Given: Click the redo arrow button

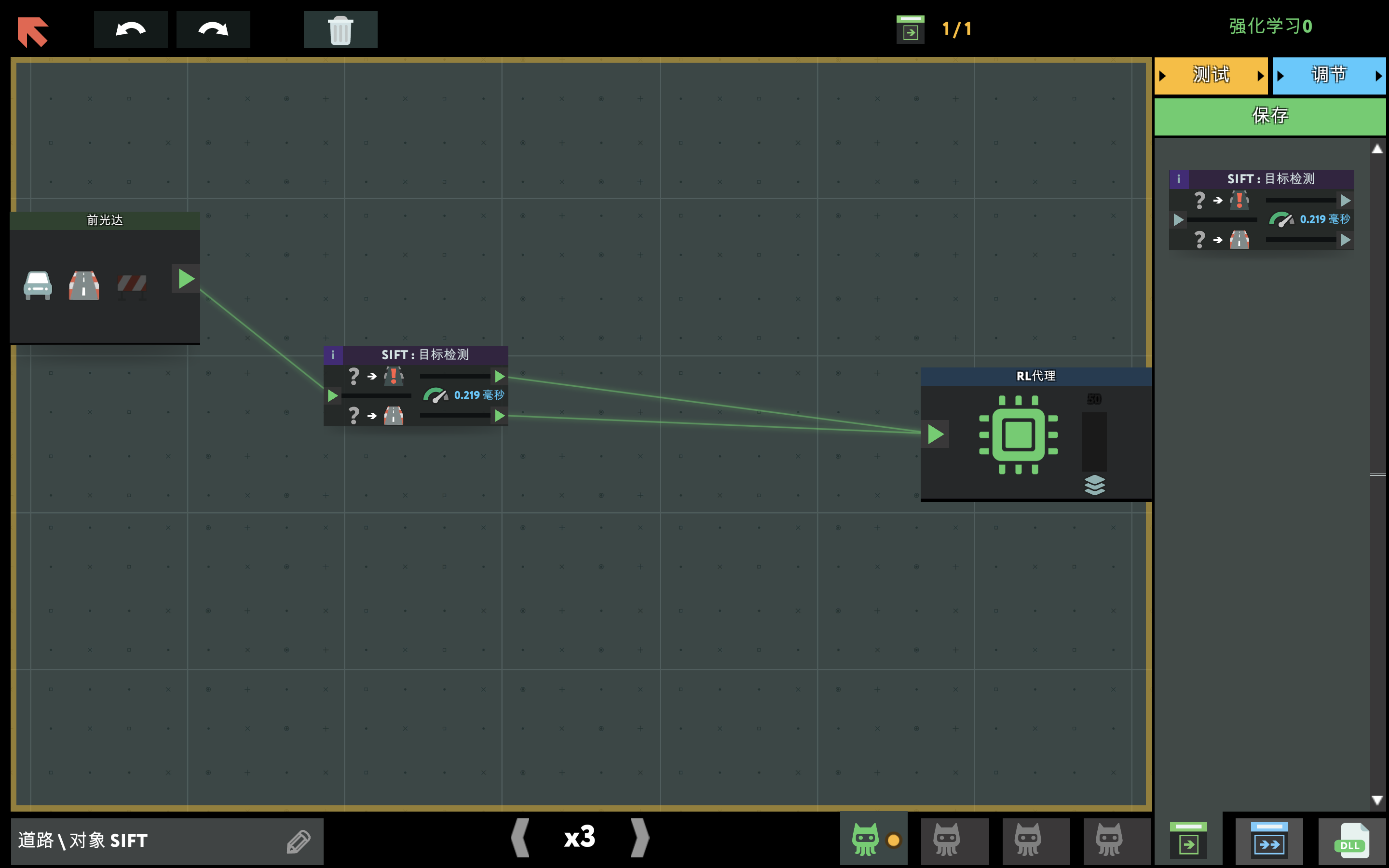Looking at the screenshot, I should pos(213,29).
